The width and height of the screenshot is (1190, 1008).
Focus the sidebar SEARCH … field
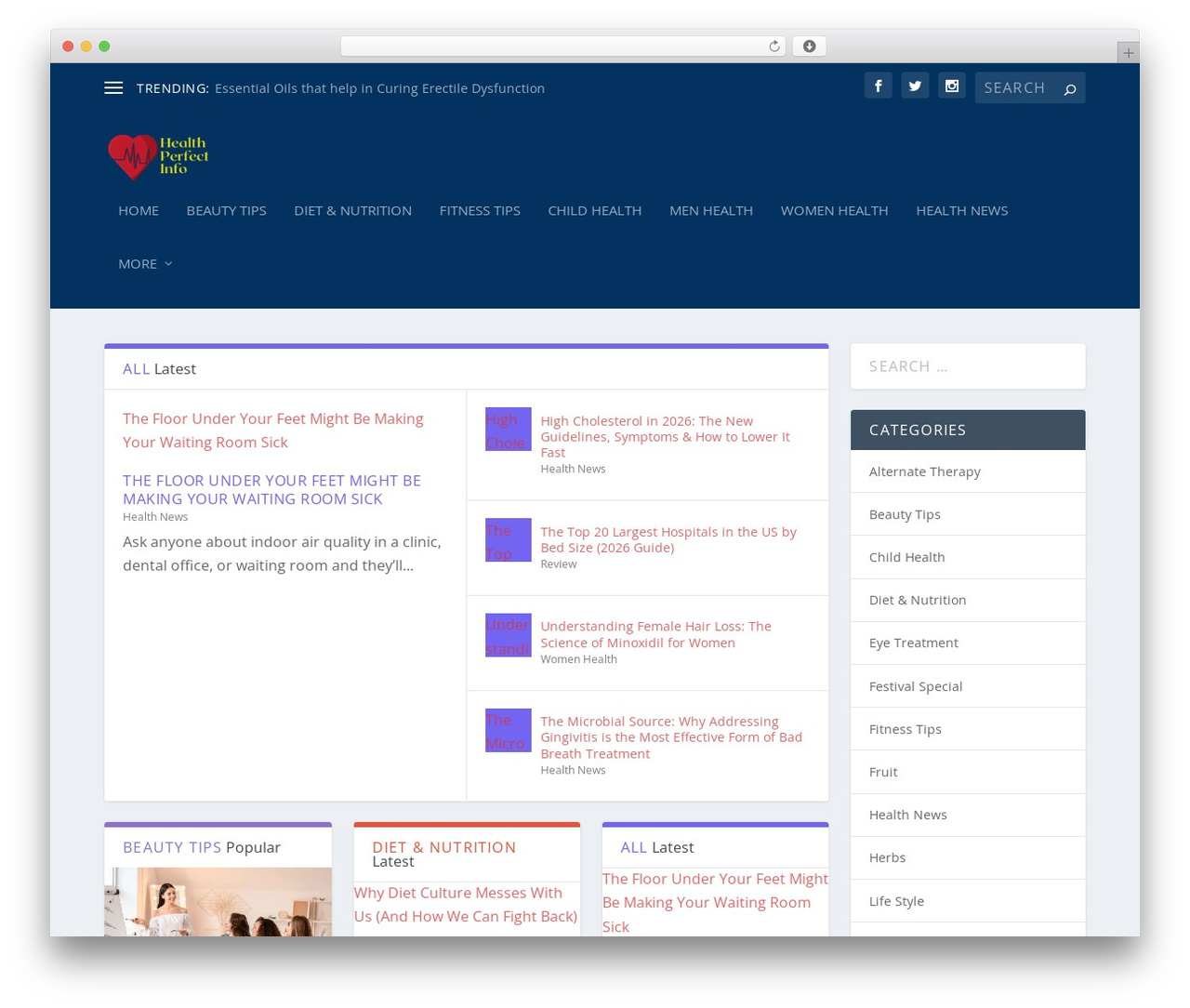point(968,366)
